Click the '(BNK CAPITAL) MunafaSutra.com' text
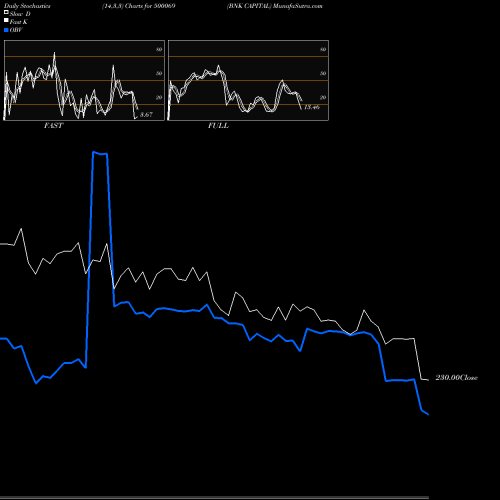 tap(275, 6)
